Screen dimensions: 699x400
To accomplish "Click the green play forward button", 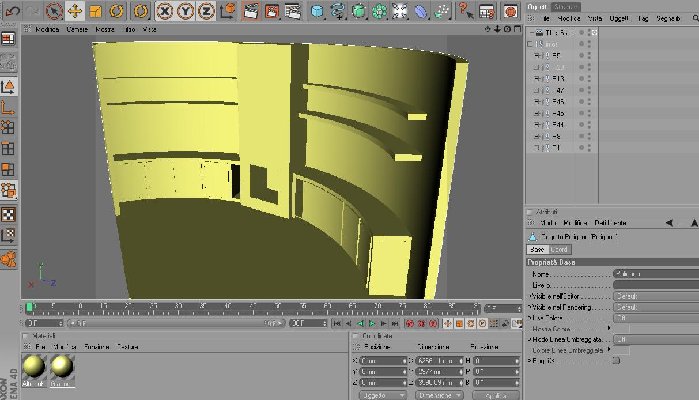I will tap(372, 323).
